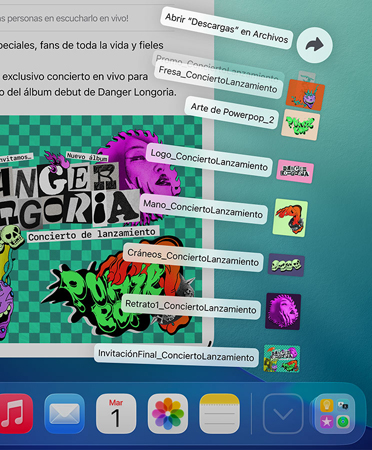Click the share arrow button beside Descargas
The image size is (372, 450).
point(314,45)
